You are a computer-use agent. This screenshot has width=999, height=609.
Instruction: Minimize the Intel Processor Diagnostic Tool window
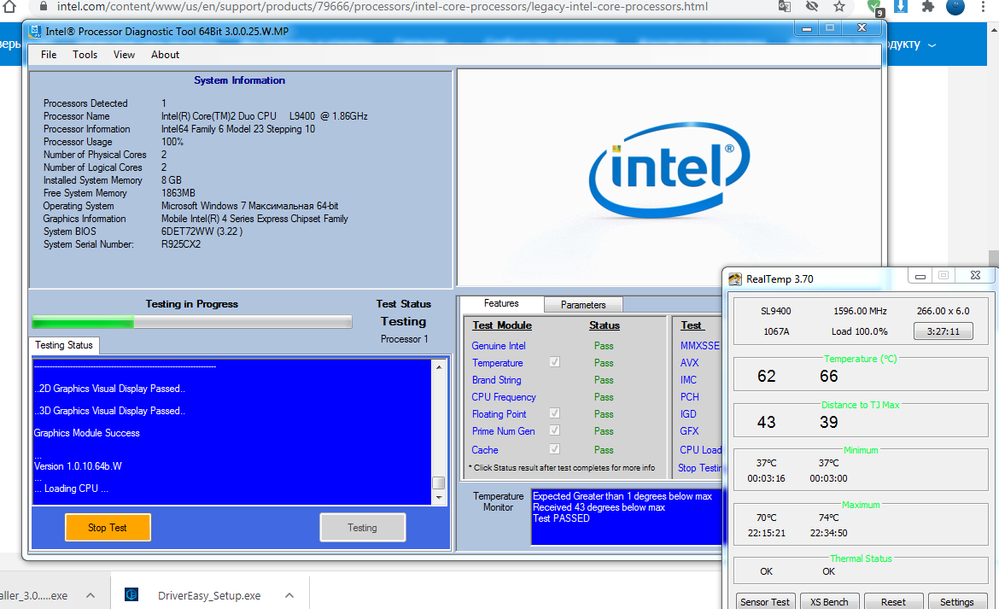(807, 29)
